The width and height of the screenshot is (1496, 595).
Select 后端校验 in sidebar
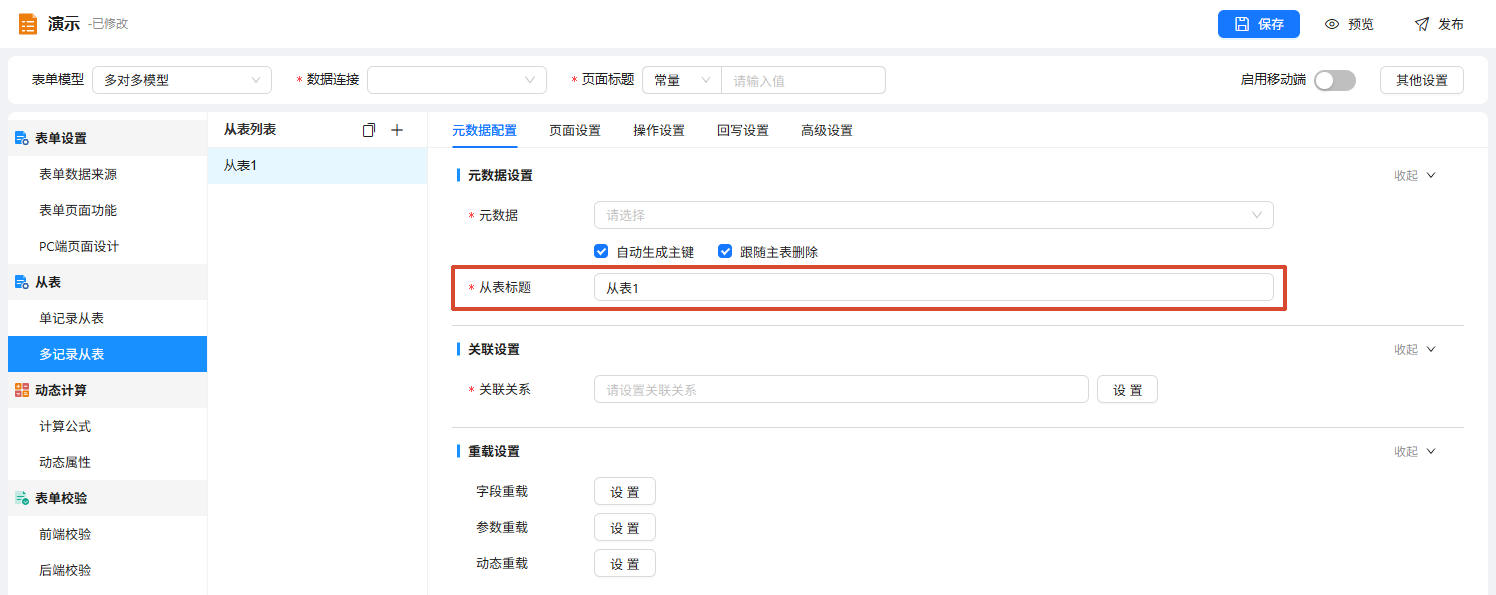[x=108, y=570]
